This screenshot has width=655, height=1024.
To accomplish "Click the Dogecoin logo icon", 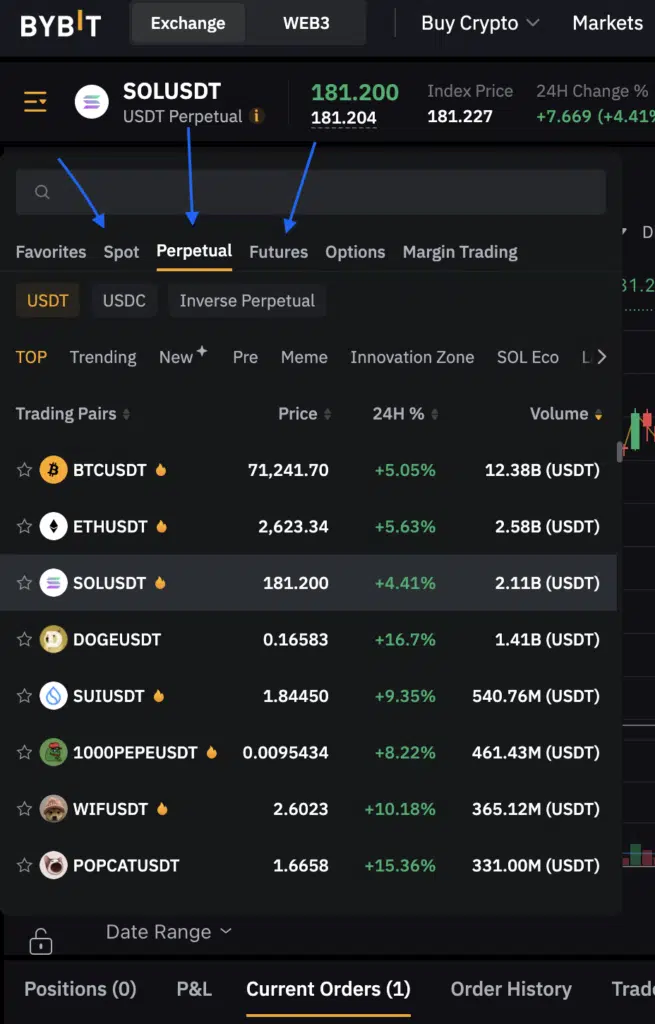I will coord(54,639).
